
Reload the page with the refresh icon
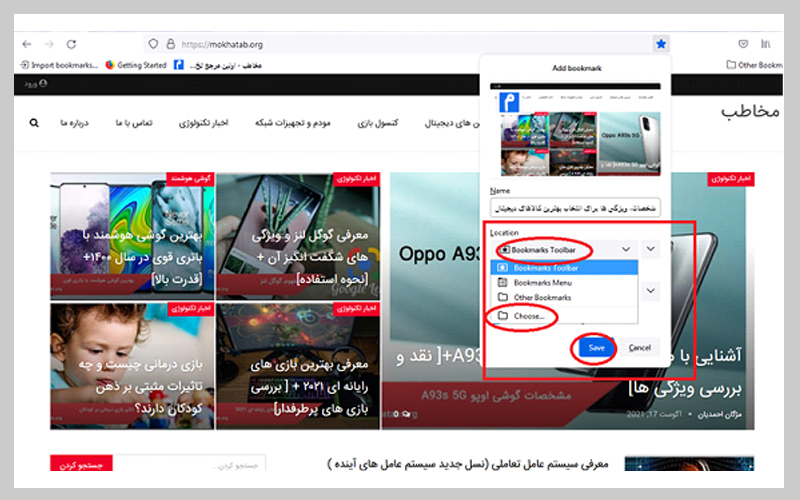click(x=71, y=44)
